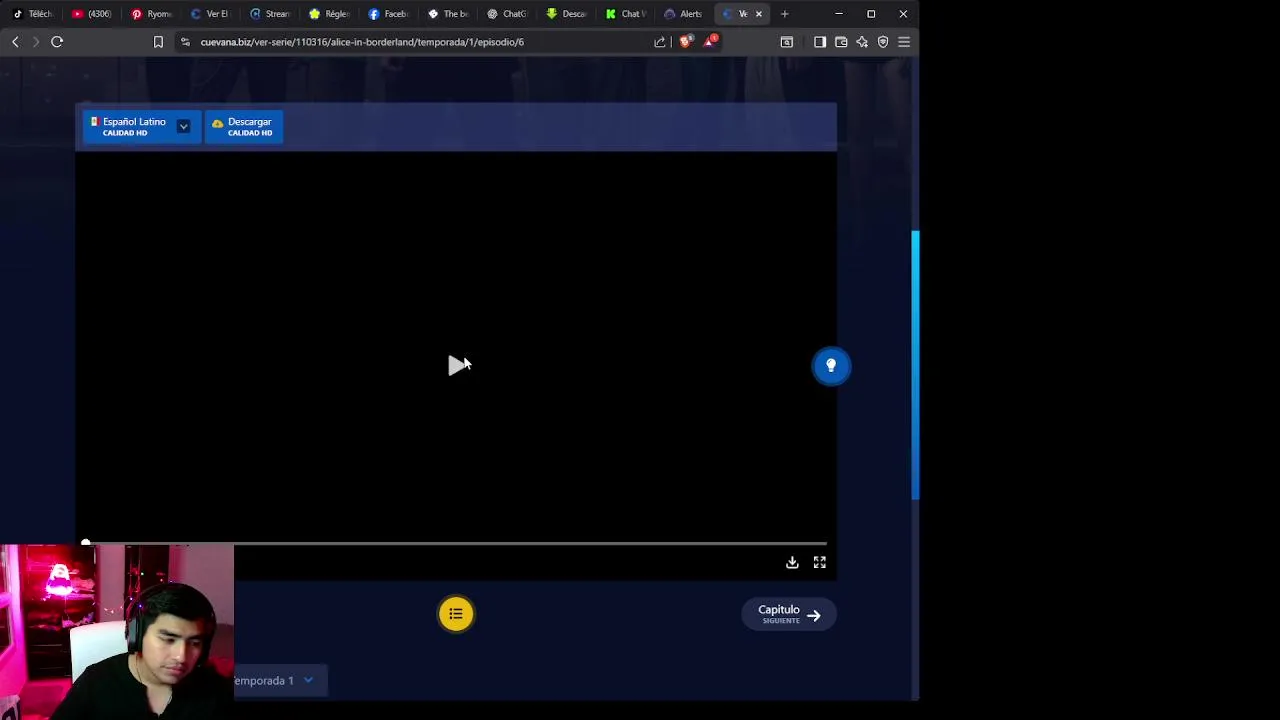Click the Descargar Calidad HD button
This screenshot has height=720, width=1280.
tap(244, 127)
